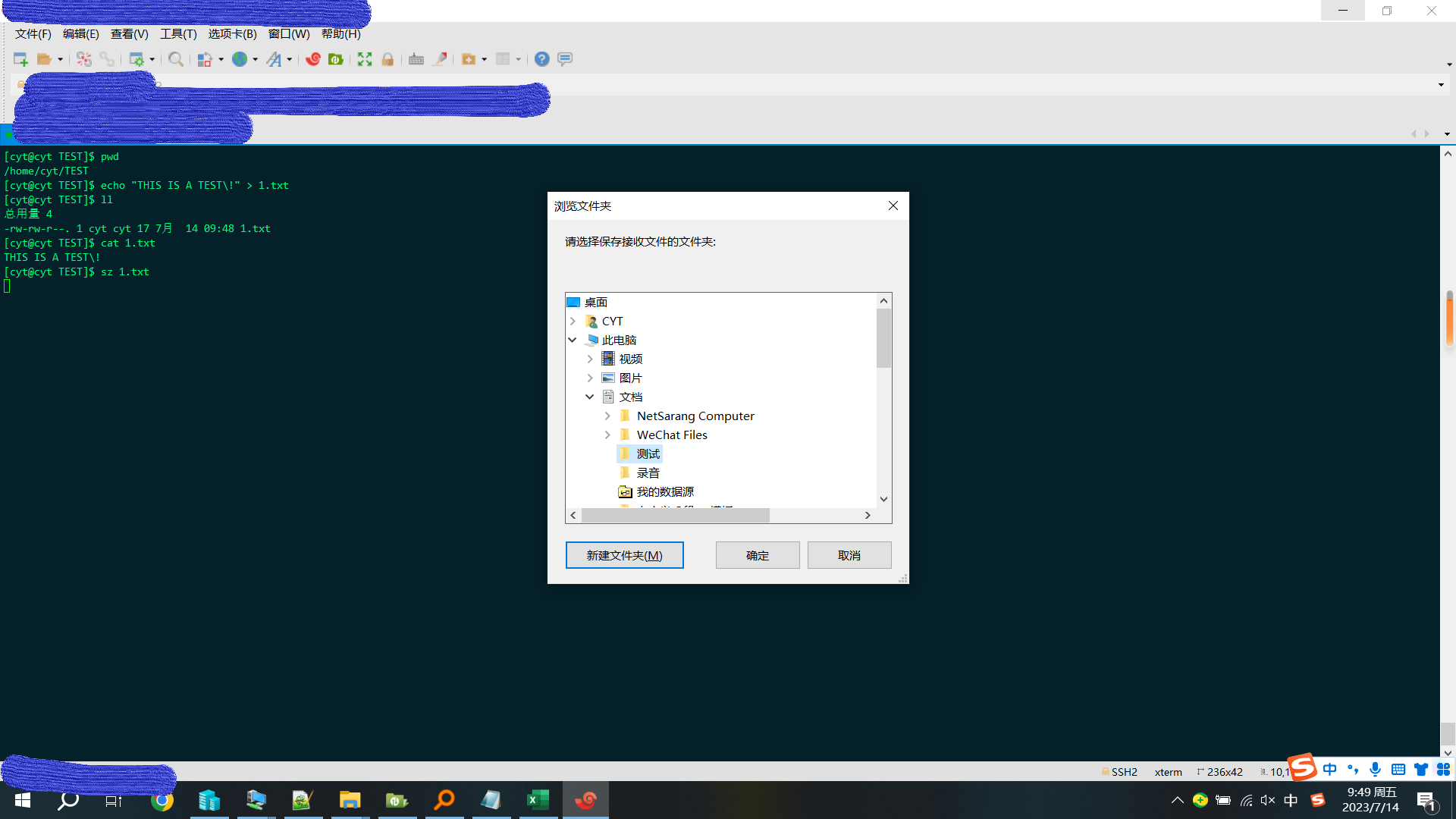Click the taskbar search icon
The image size is (1456, 819).
click(x=68, y=800)
